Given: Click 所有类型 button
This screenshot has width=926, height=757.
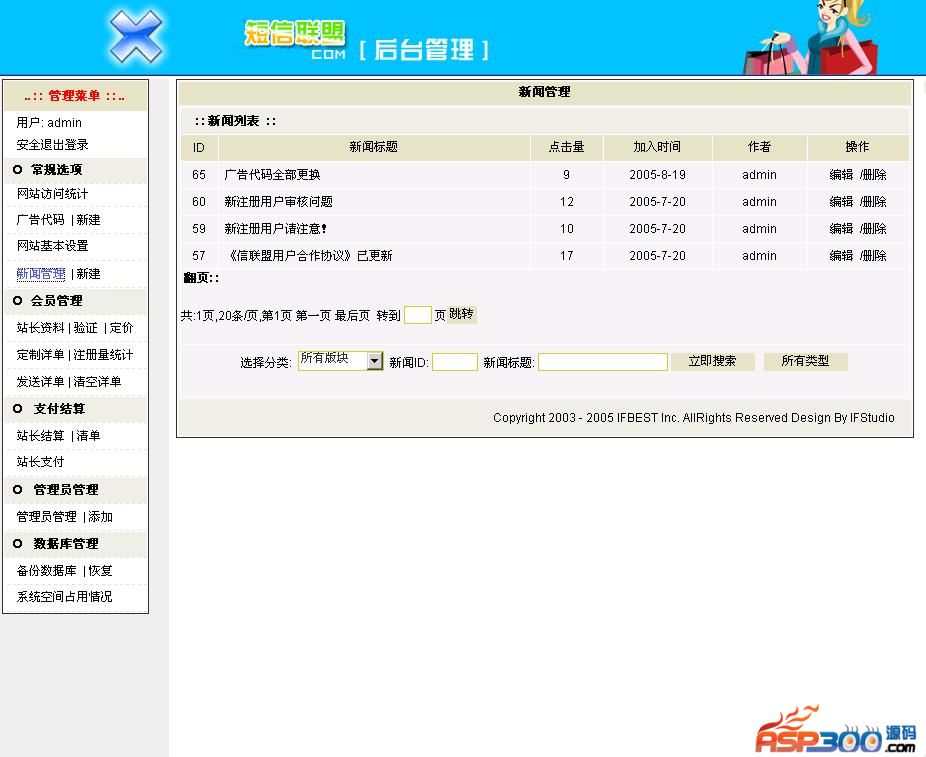Looking at the screenshot, I should point(806,361).
